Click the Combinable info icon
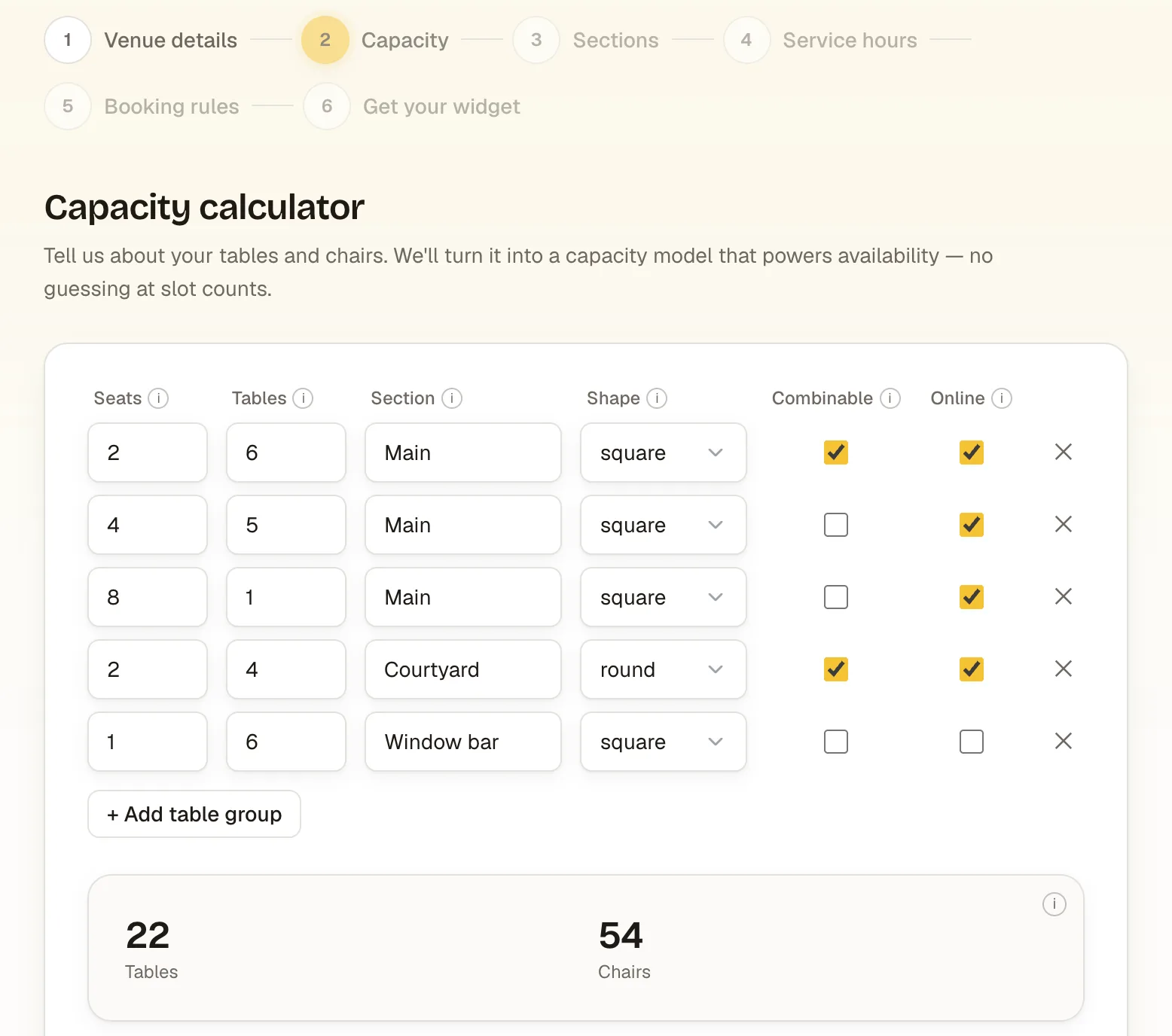 click(890, 398)
